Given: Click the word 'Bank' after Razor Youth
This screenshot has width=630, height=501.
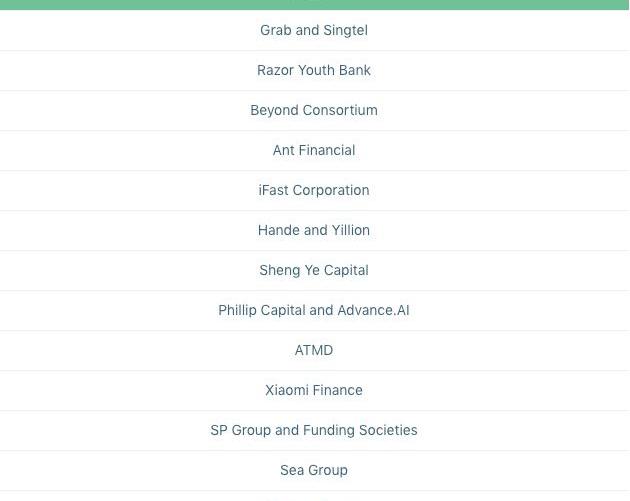Looking at the screenshot, I should click(354, 70).
